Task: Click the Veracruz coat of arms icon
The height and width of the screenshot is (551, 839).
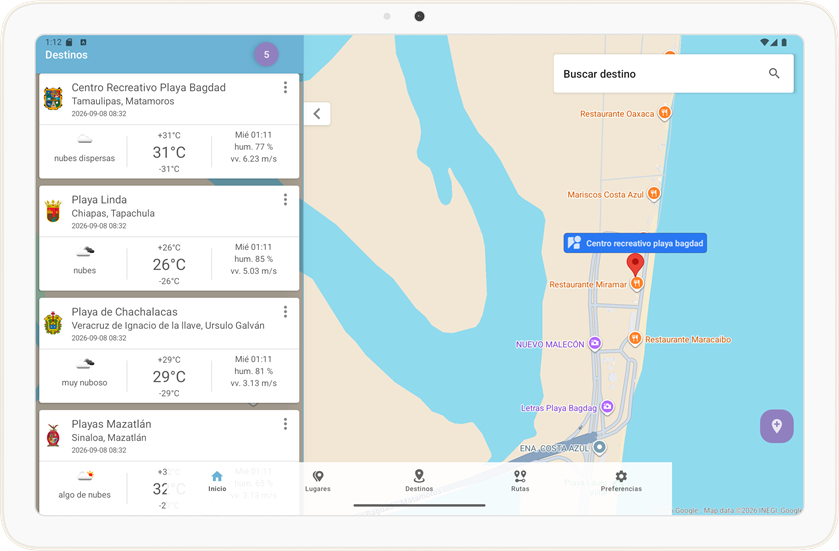Action: coord(53,323)
